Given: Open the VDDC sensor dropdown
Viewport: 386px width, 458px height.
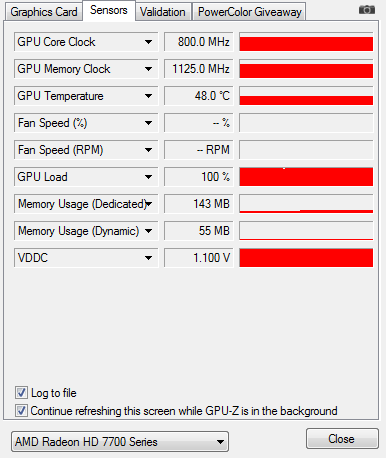Looking at the screenshot, I should pyautogui.click(x=148, y=258).
